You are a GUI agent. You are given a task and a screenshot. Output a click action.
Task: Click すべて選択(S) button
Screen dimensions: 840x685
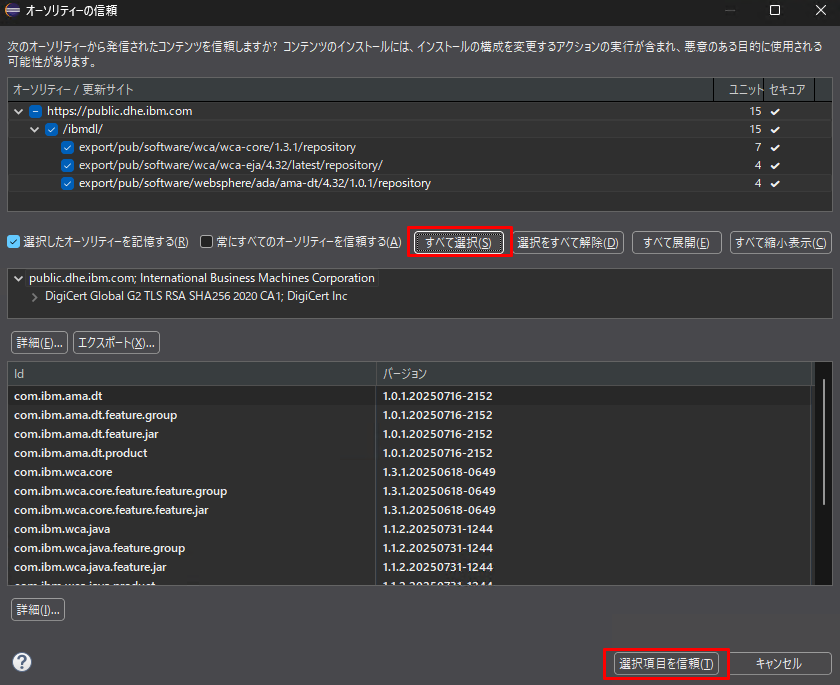pyautogui.click(x=459, y=243)
